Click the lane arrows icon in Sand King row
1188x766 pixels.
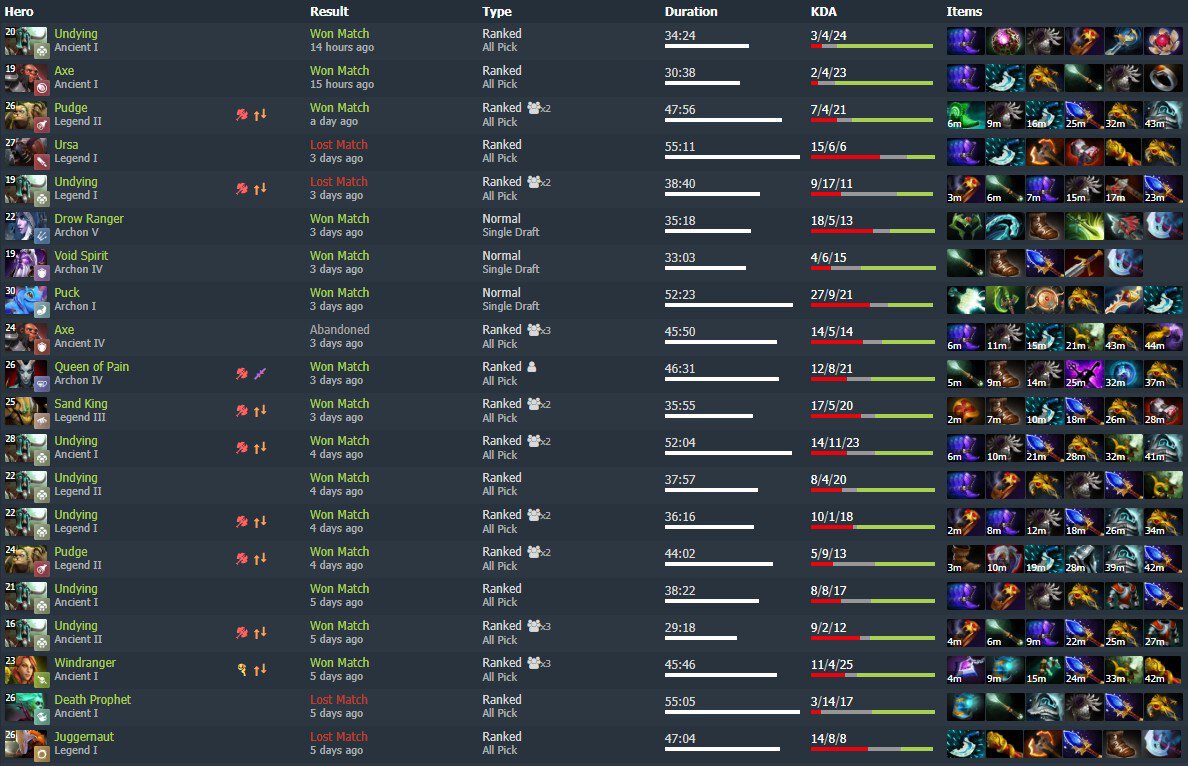point(260,410)
